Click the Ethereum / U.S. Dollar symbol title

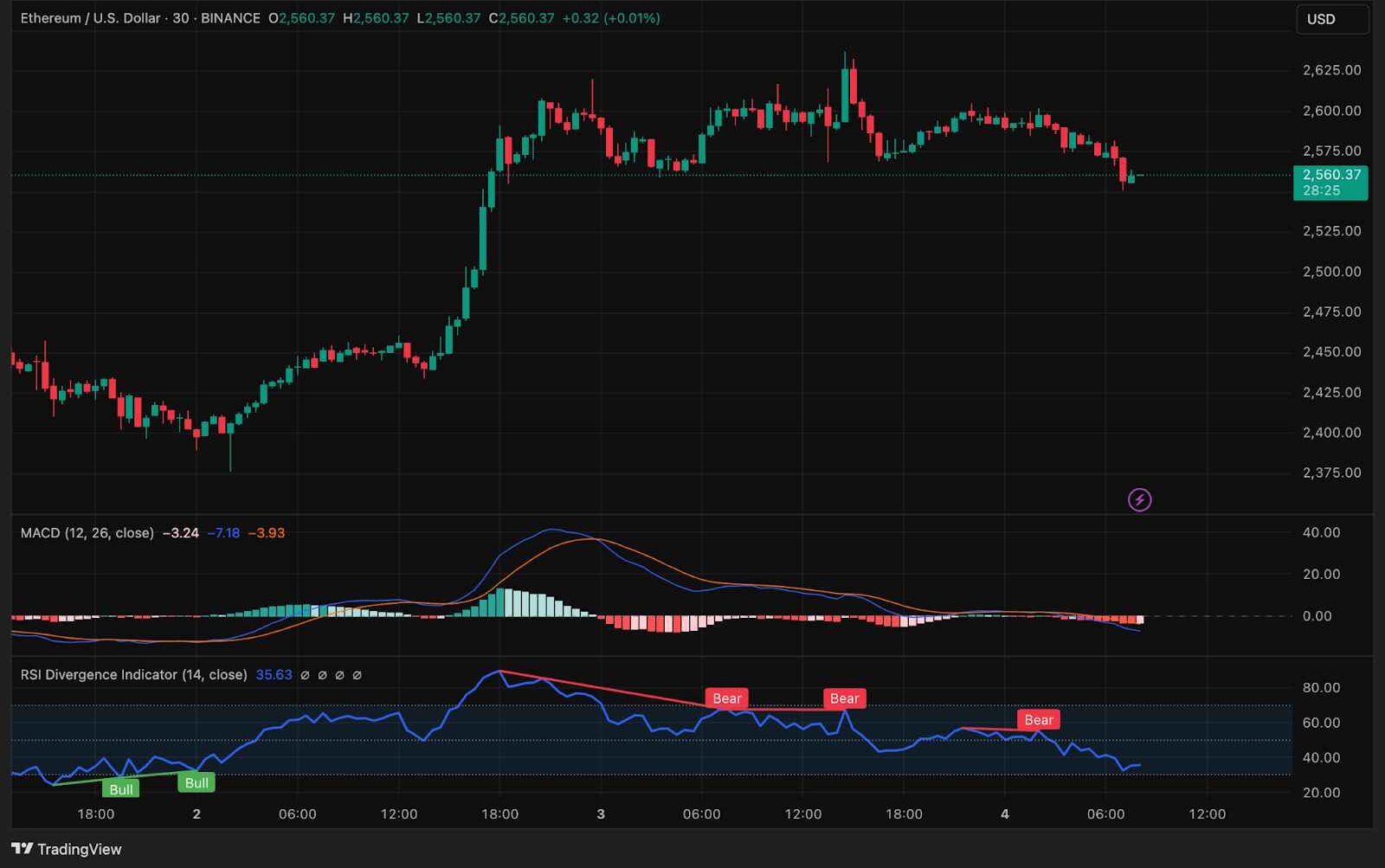[90, 18]
